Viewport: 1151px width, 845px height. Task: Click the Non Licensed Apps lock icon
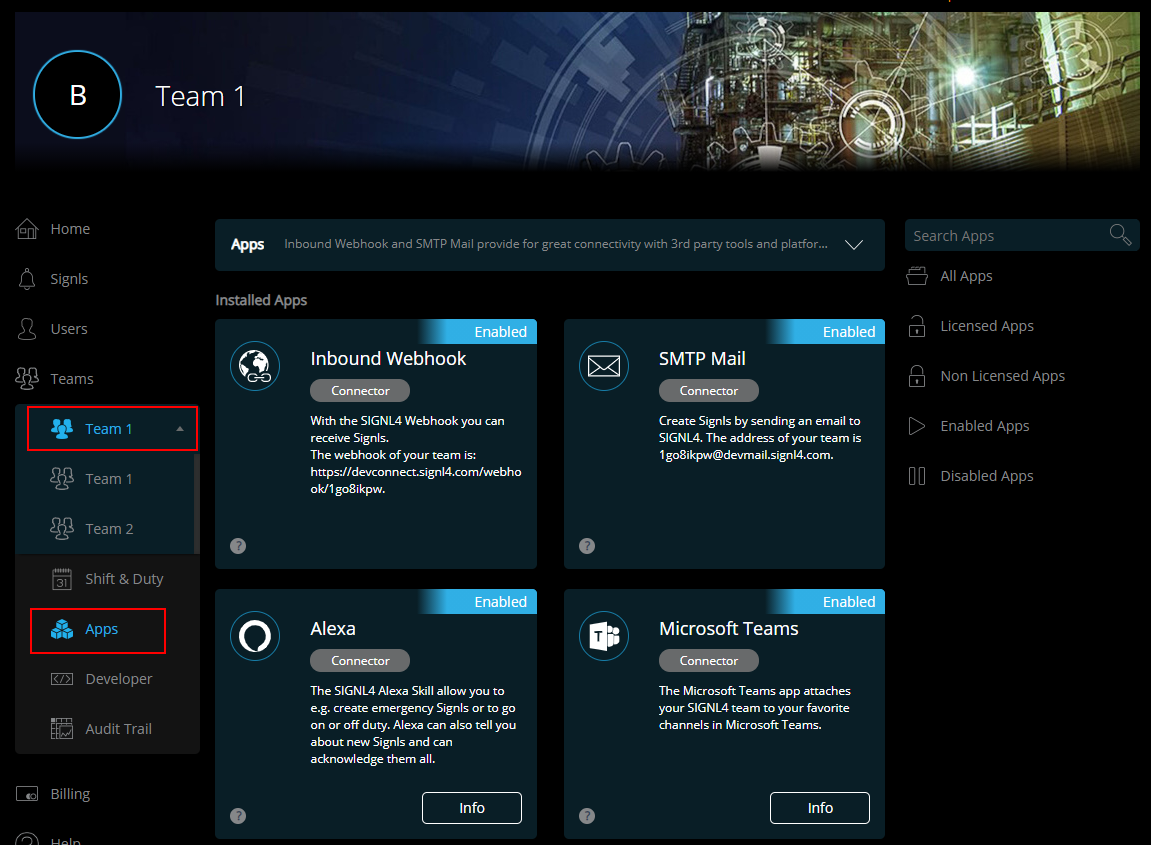917,376
